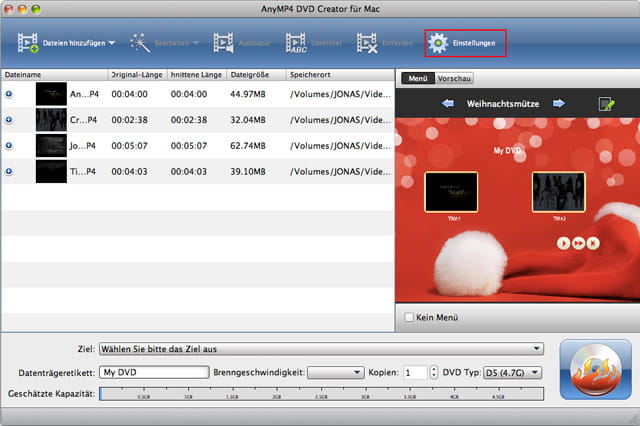Select the Cr...P4 video thumbnail
The height and width of the screenshot is (426, 640).
click(51, 120)
